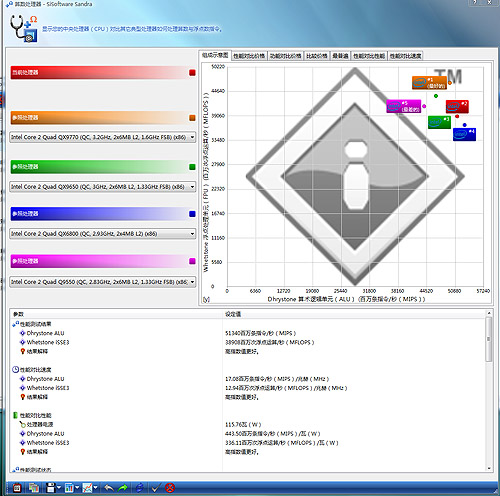
Task: Select the 处理器电源 row
Action: (x=40, y=424)
